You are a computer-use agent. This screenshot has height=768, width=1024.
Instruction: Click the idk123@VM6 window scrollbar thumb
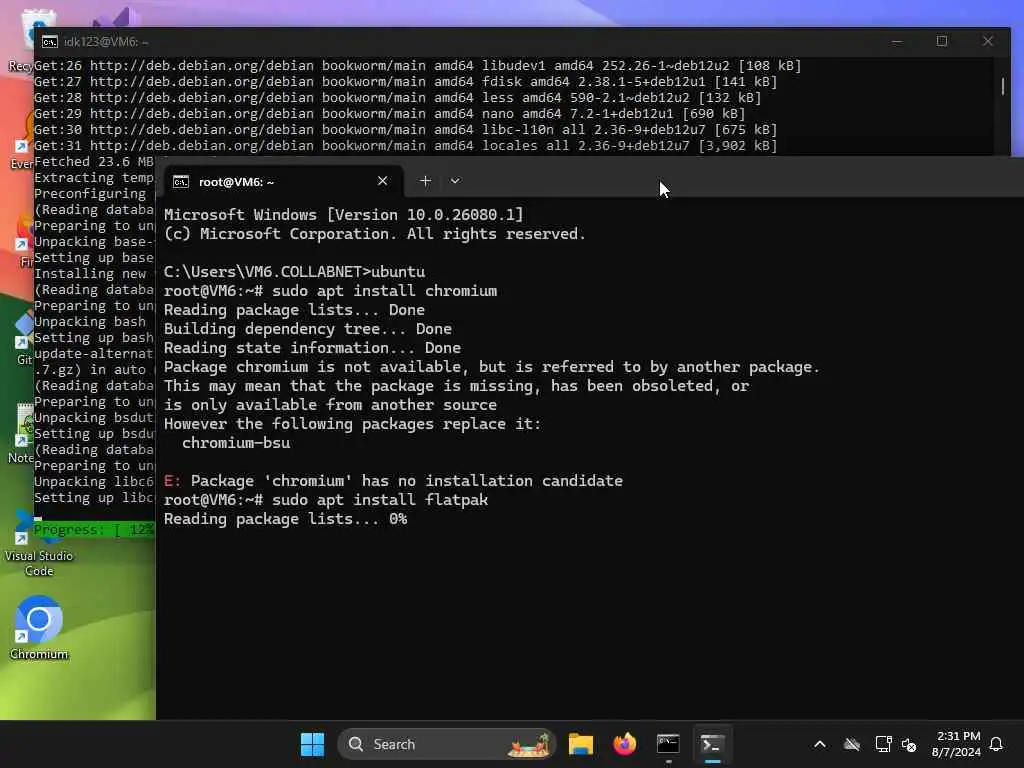tap(1002, 86)
